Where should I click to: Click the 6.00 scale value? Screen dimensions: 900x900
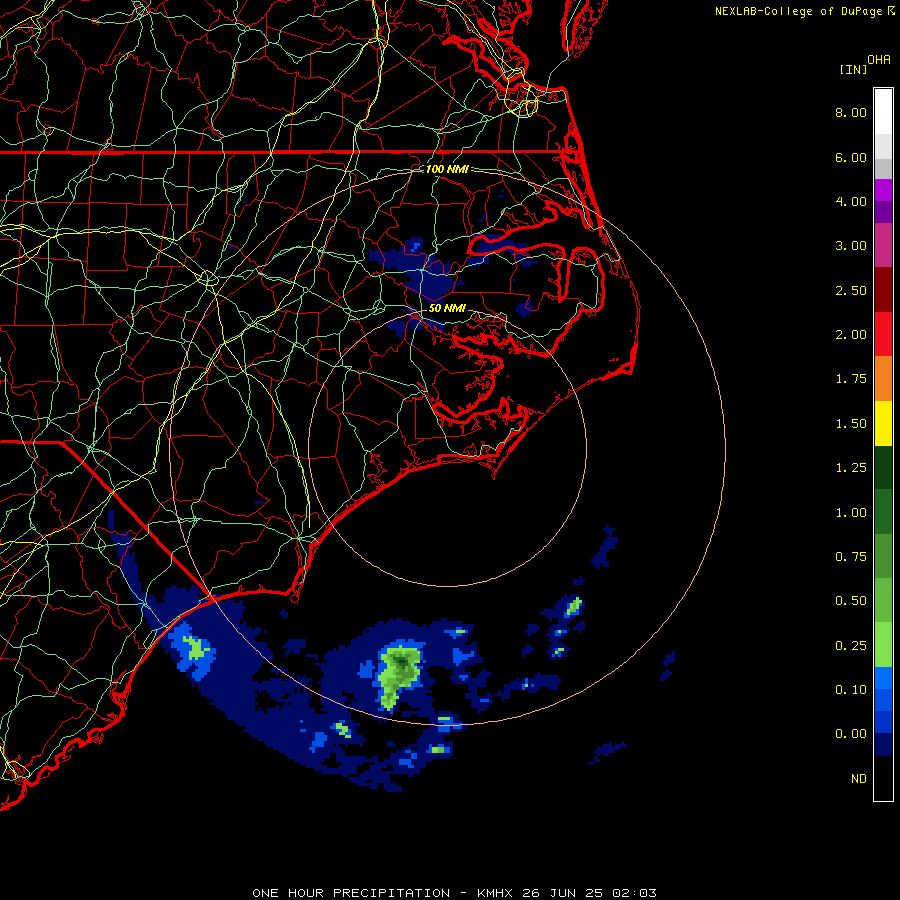tap(851, 157)
